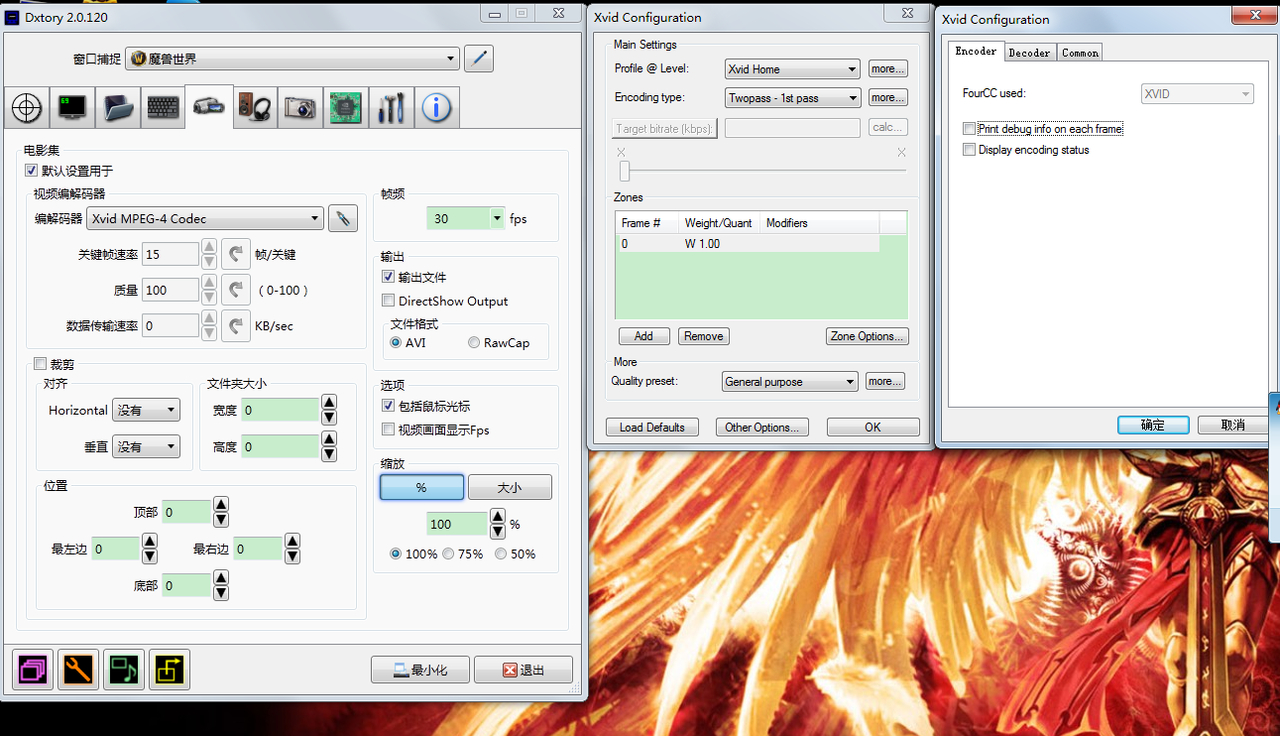Viewport: 1280px width, 736px height.
Task: Open the FourCC used dropdown
Action: 1198,94
